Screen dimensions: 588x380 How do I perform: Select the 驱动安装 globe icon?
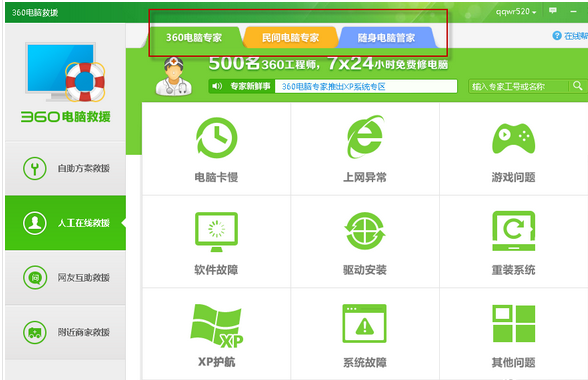coord(365,231)
